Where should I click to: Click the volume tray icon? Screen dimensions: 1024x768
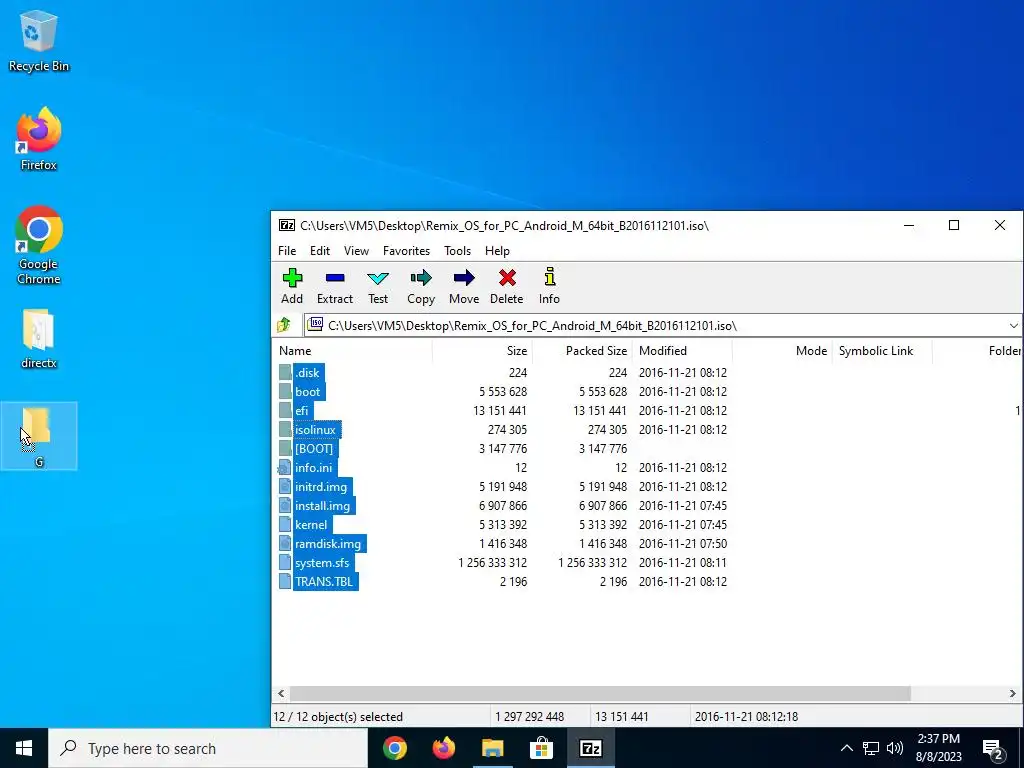pyautogui.click(x=895, y=748)
